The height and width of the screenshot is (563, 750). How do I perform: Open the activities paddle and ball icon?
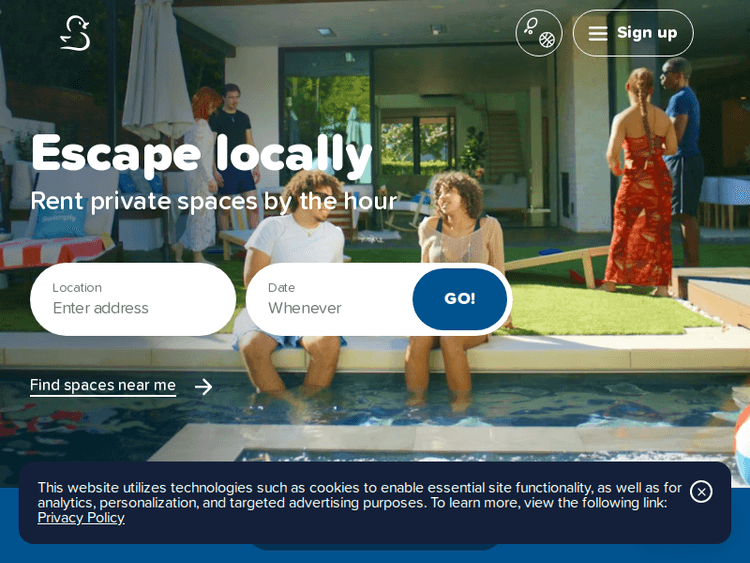point(538,33)
